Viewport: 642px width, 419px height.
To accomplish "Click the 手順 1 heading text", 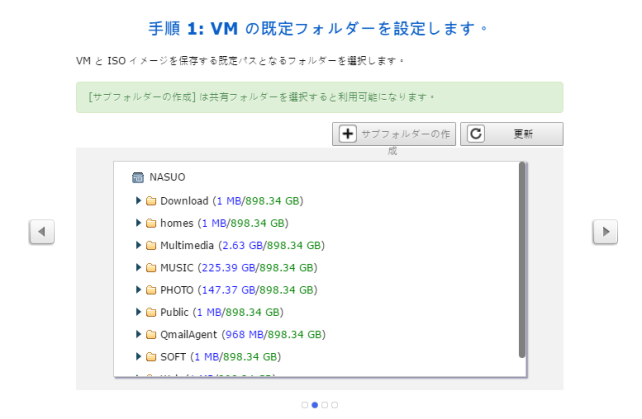I will coord(318,29).
